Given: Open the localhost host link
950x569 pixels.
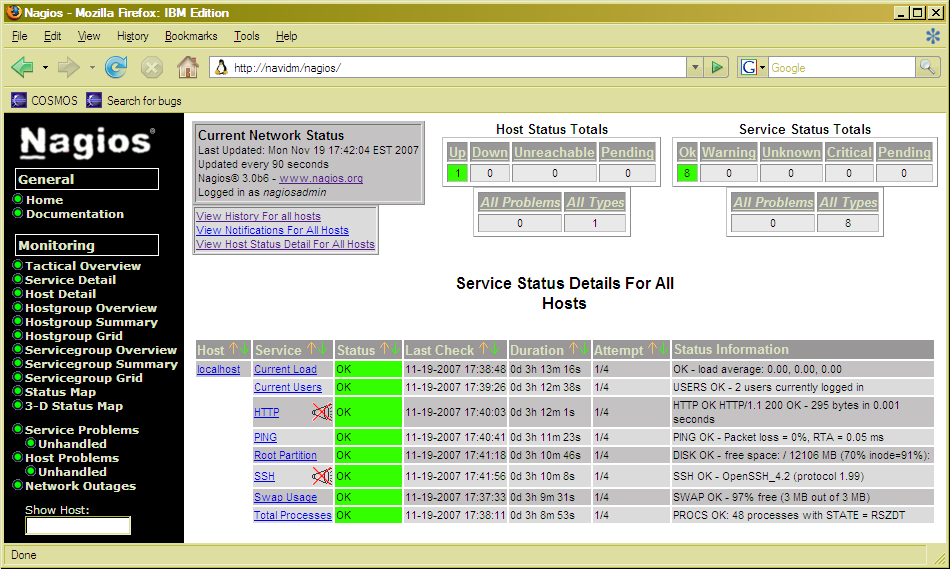Looking at the screenshot, I should coord(218,369).
